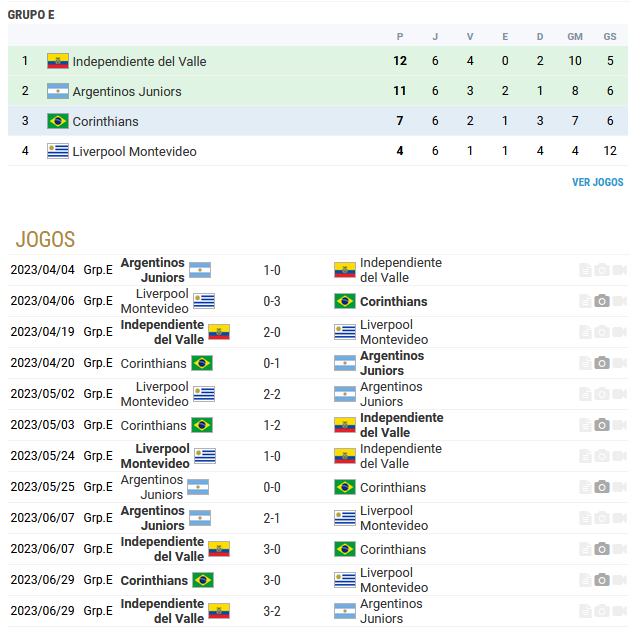Click camera icon for Corinthians 3-0 Liverpool Montevideo
630x631 pixels.
[602, 580]
